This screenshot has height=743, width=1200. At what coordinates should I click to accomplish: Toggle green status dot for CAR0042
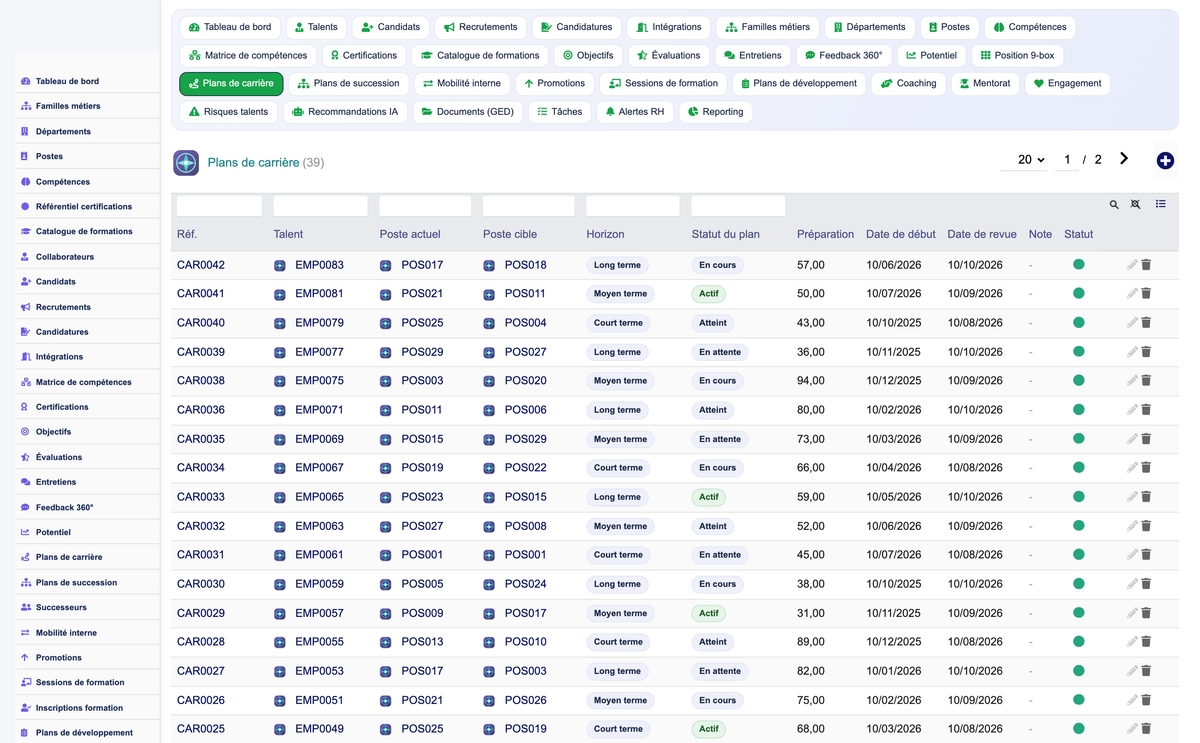1079,265
